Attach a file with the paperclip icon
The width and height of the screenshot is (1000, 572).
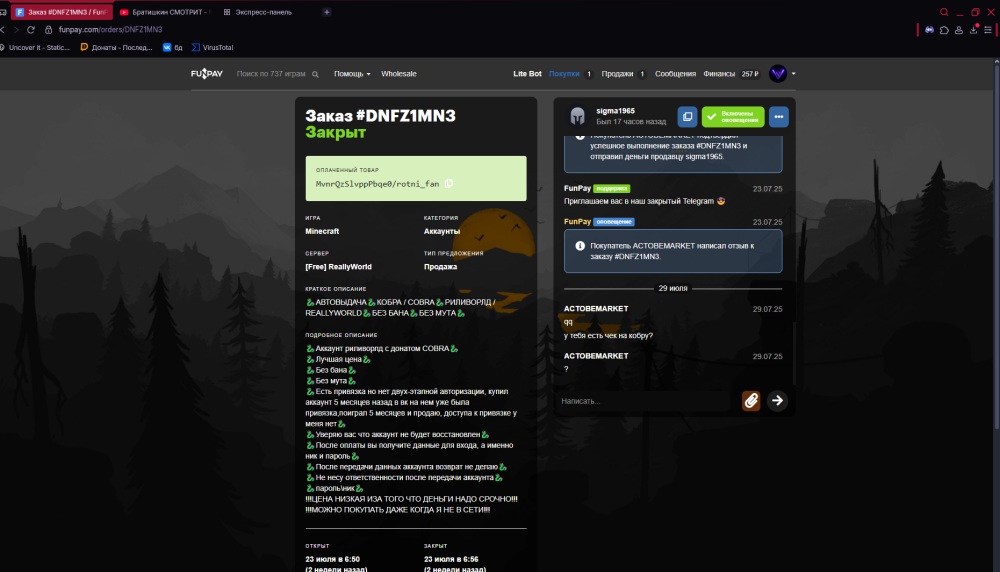coord(751,400)
